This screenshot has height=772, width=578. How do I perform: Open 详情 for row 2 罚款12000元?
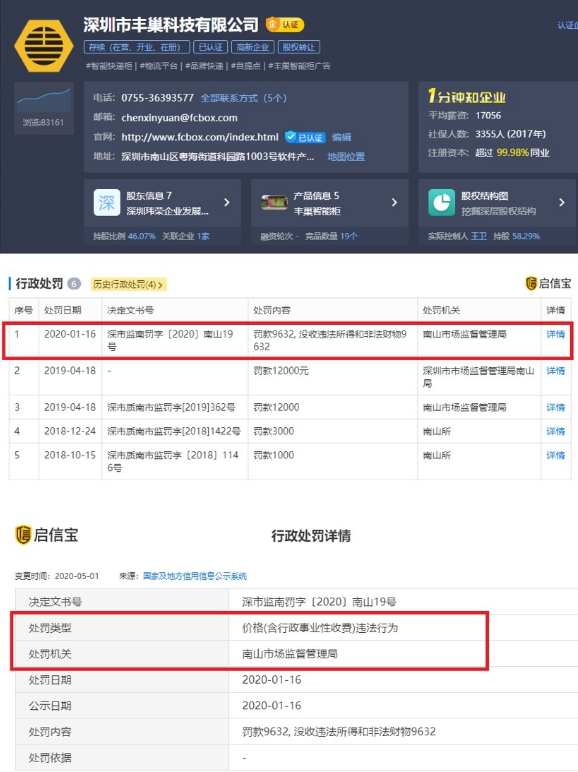coord(555,371)
